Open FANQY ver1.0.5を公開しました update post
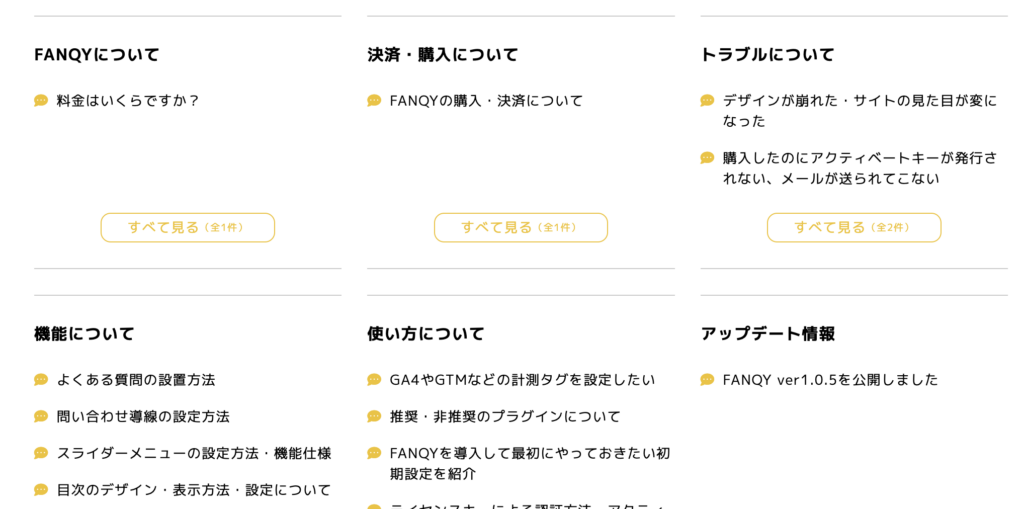The image size is (1024, 509). (x=830, y=380)
